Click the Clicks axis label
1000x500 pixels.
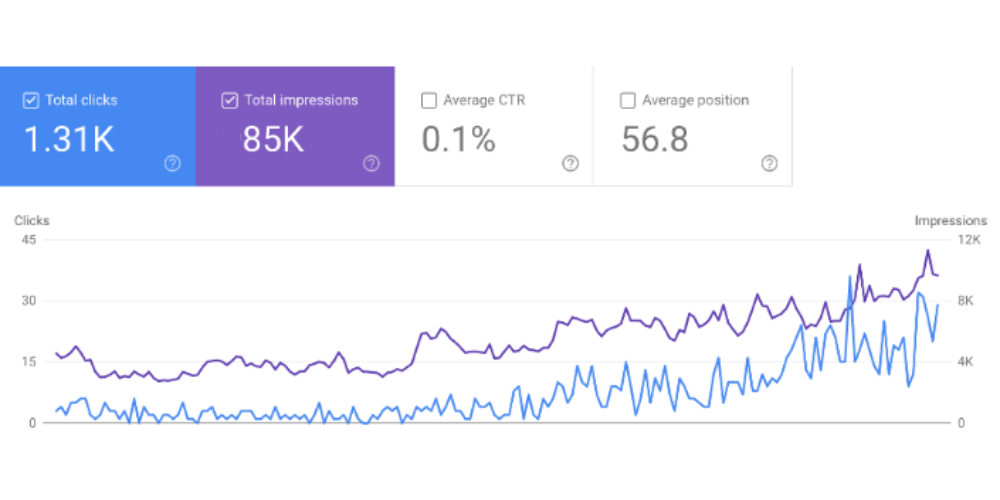(x=32, y=220)
